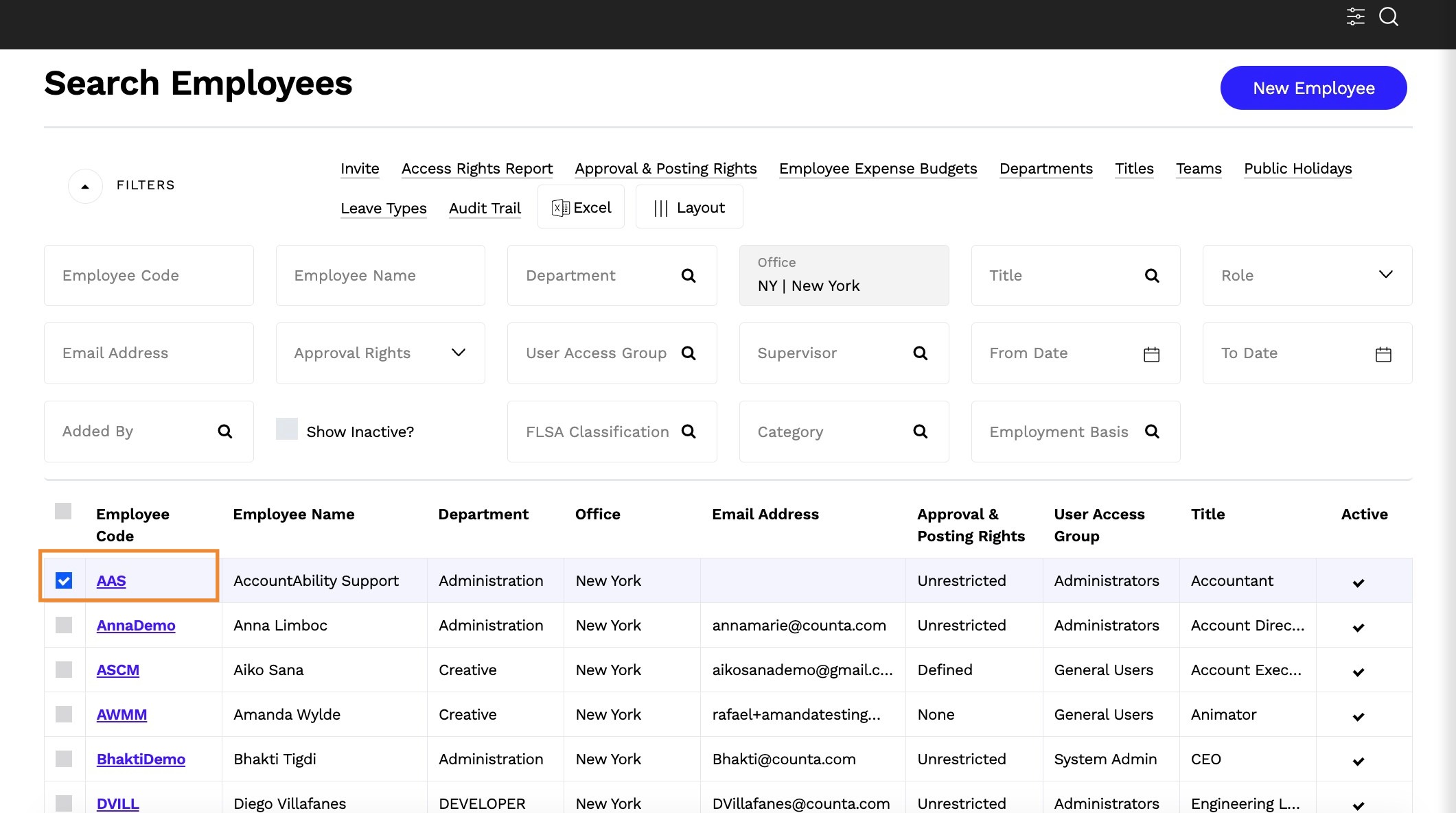Click the FLSA Classification lookup icon
This screenshot has height=813, width=1456.
tap(689, 432)
